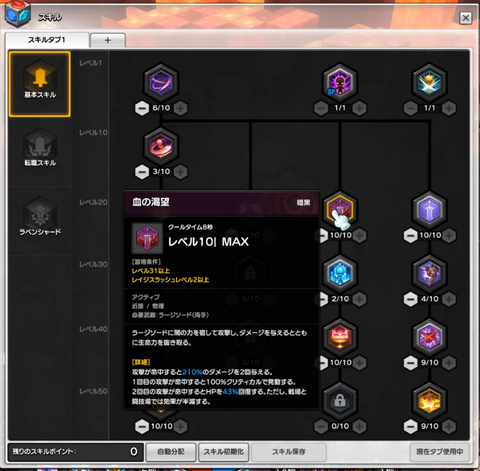
Task: Click minus beside locked skill 0/10
Action: [x=321, y=427]
